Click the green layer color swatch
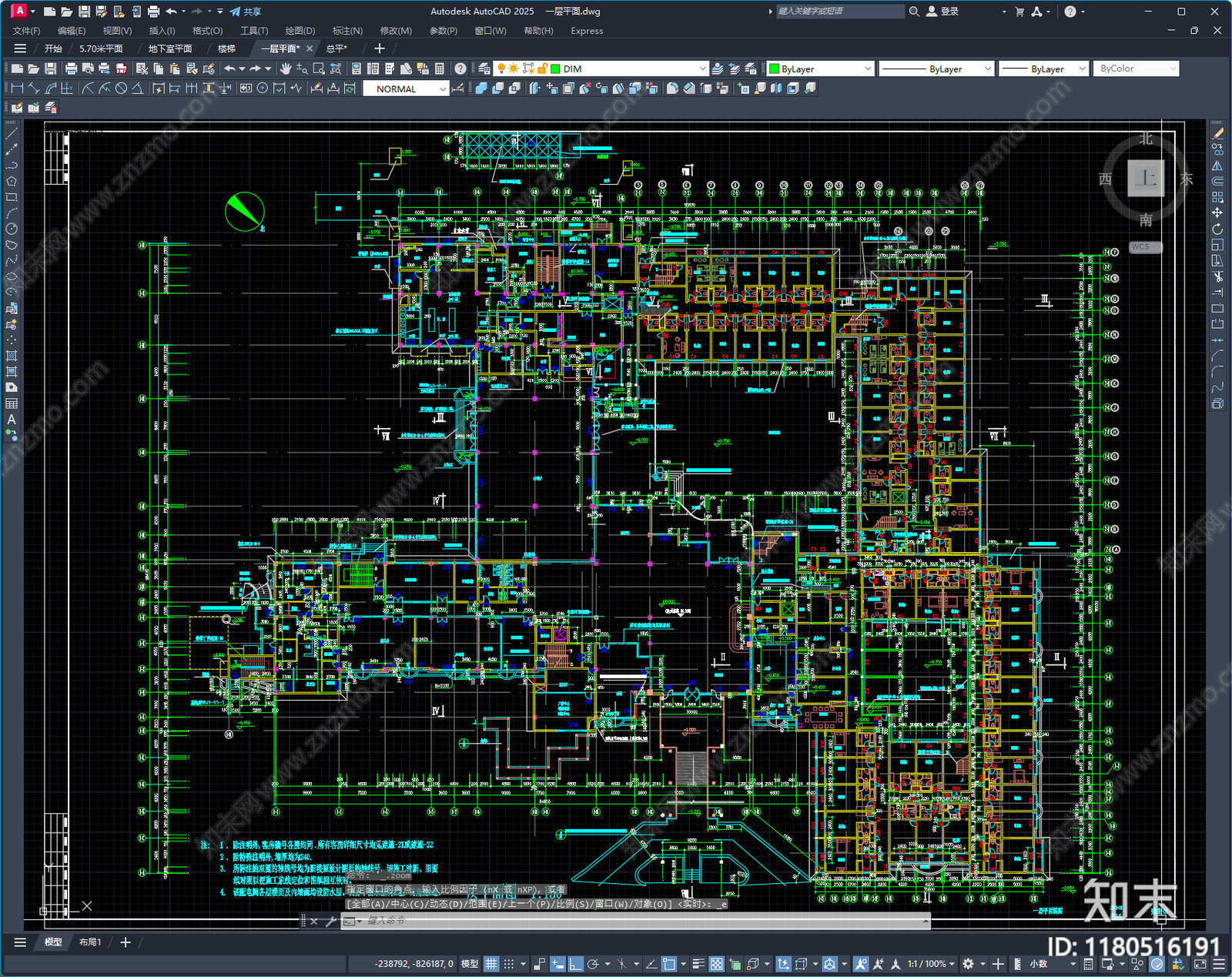Screen dimensions: 1232x977 (x=555, y=69)
